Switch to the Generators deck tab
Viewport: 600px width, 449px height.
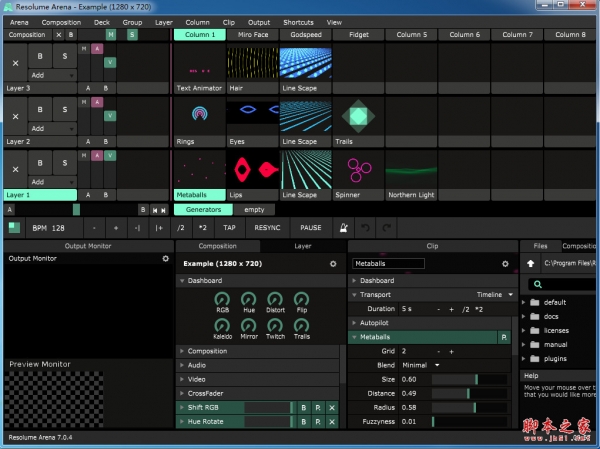click(x=203, y=210)
